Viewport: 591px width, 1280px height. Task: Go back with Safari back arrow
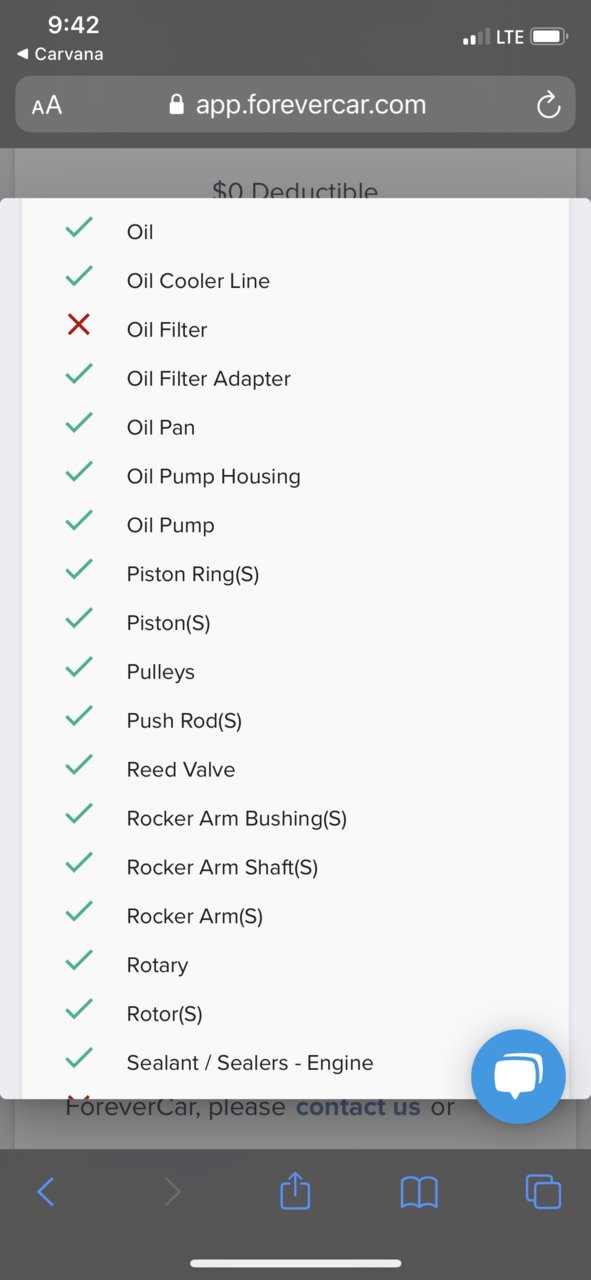pyautogui.click(x=45, y=1191)
